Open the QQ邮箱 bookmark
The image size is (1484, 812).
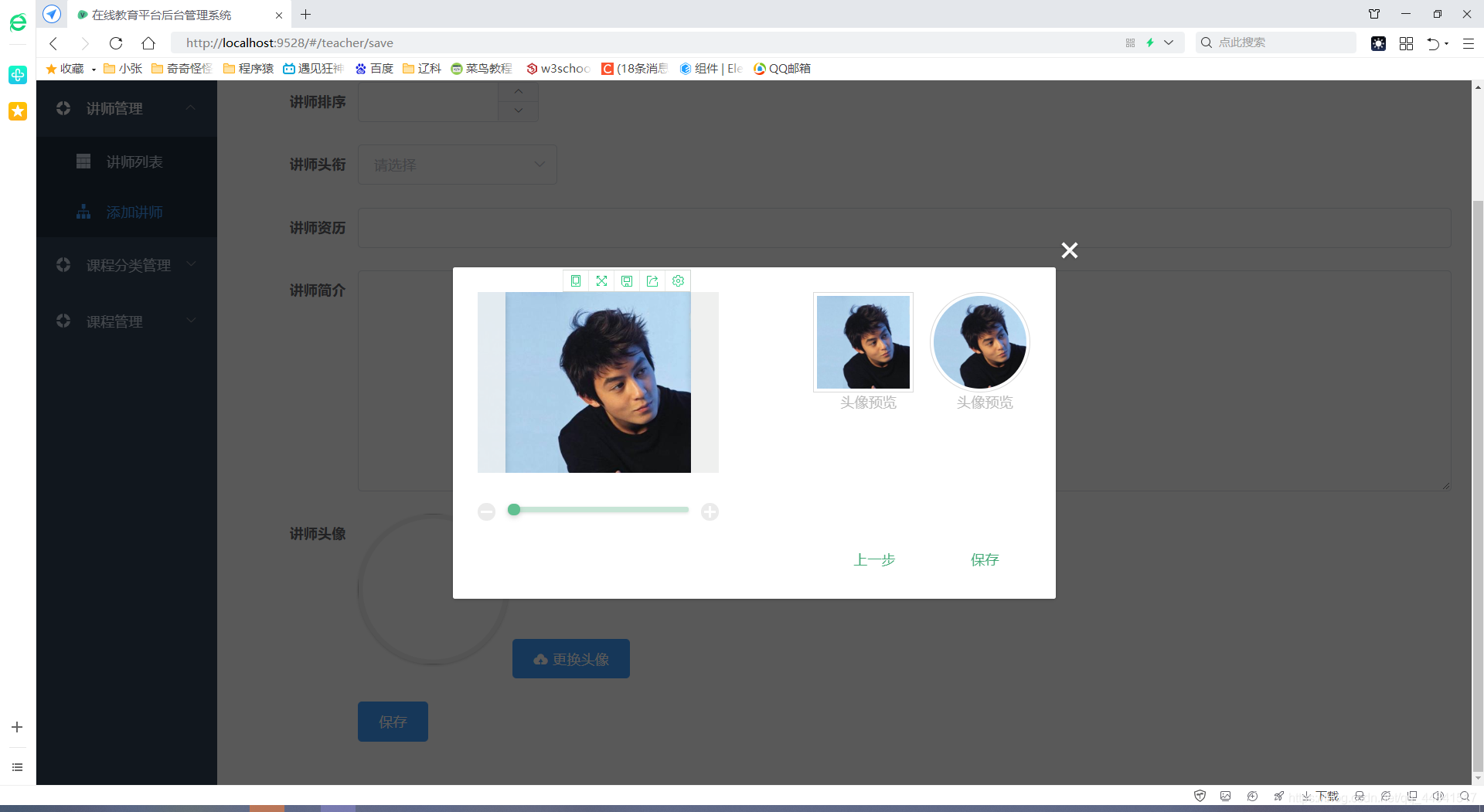coord(782,69)
